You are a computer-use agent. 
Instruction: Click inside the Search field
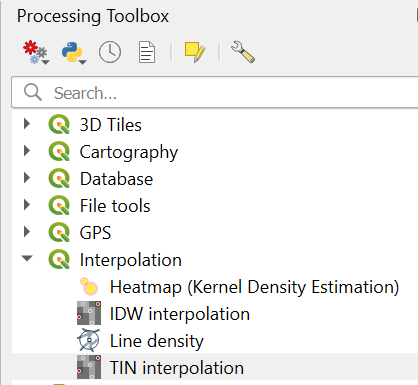[x=215, y=92]
